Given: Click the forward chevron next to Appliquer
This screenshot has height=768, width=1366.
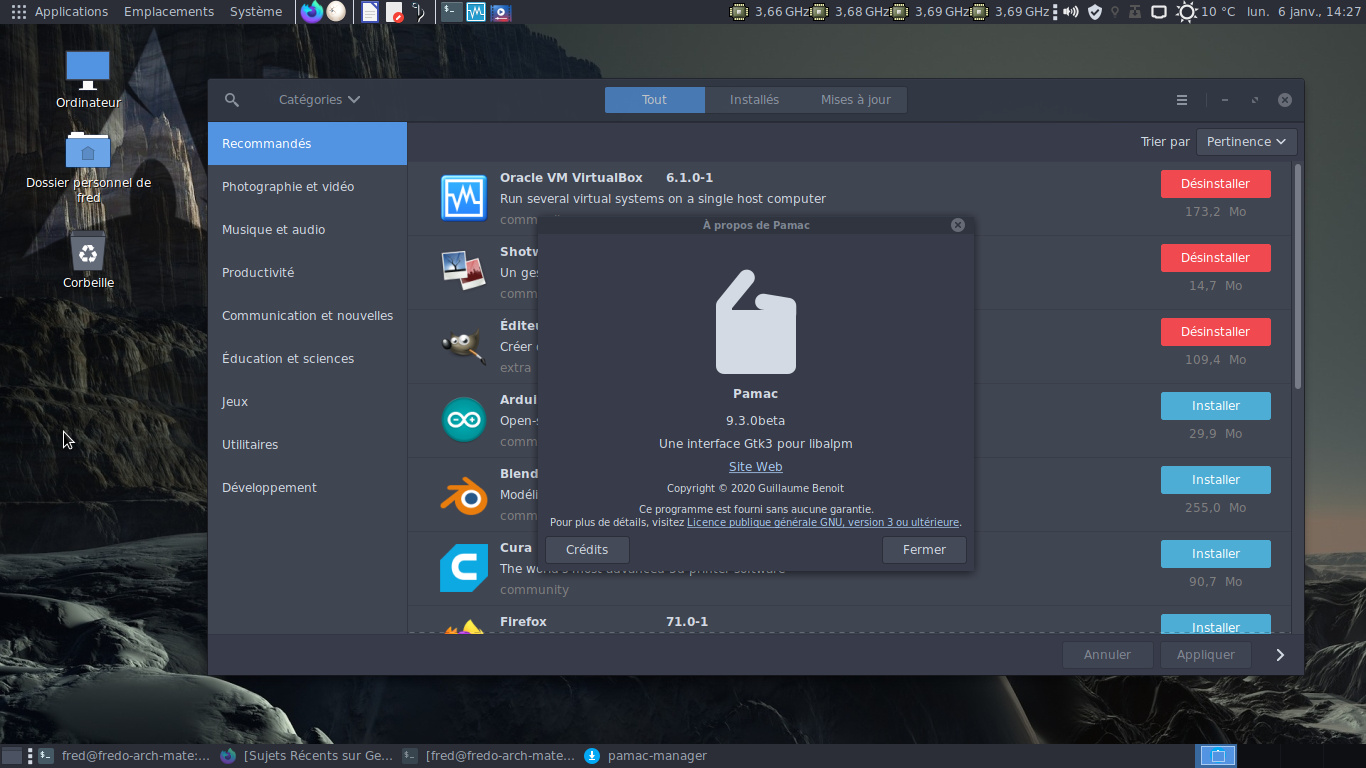Looking at the screenshot, I should pos(1280,655).
